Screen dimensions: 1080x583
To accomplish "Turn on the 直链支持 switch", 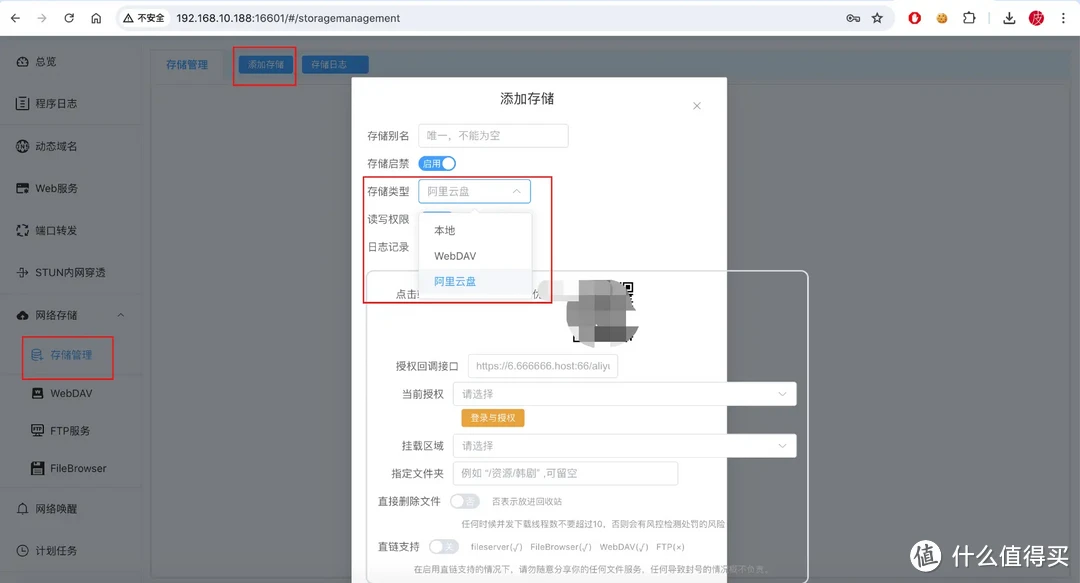I will click(444, 547).
